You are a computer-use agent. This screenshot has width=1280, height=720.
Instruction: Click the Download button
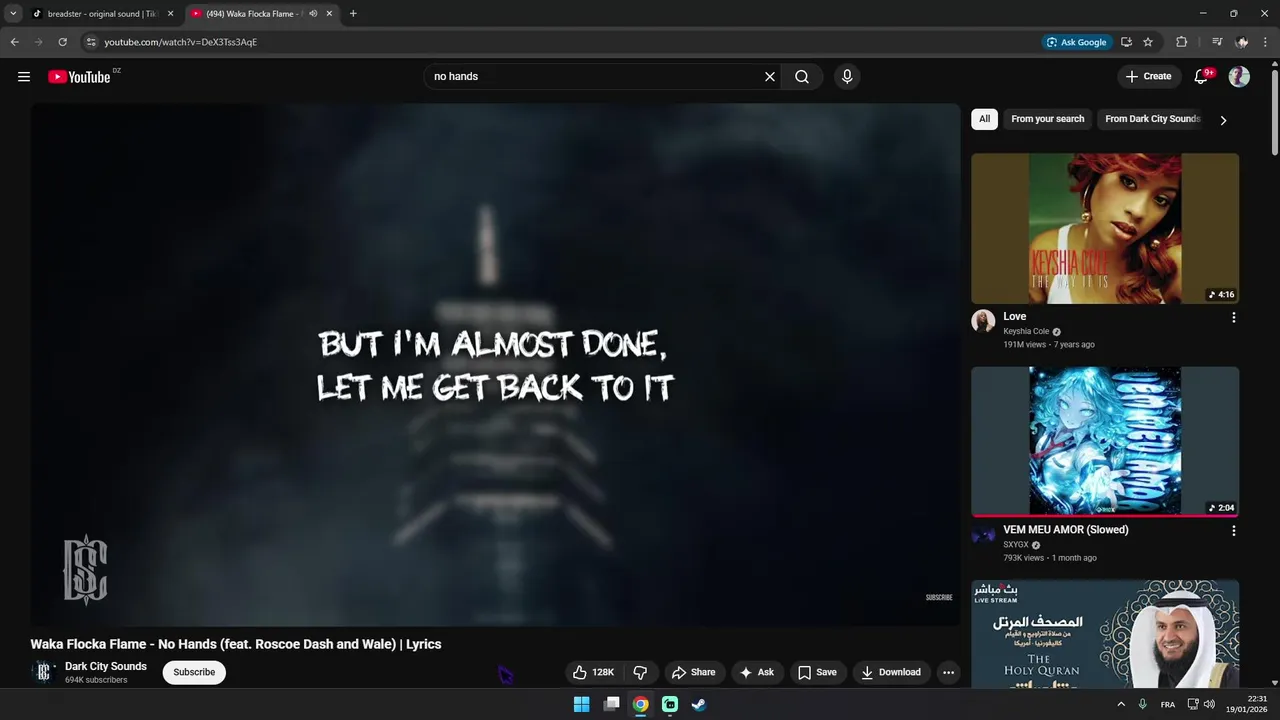pos(890,673)
